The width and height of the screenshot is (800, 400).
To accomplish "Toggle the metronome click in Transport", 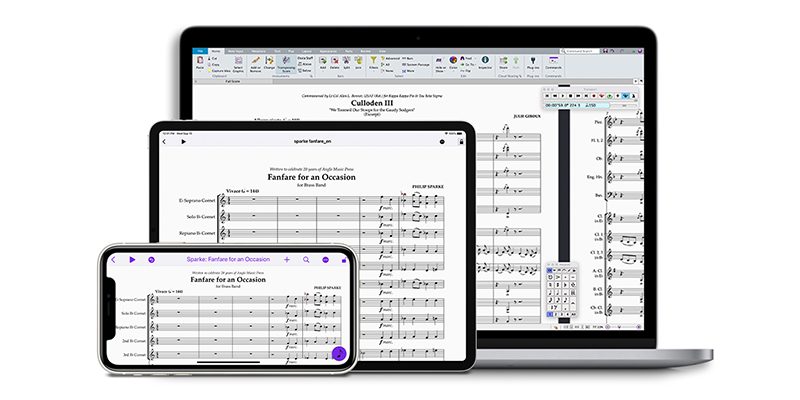I will 634,96.
